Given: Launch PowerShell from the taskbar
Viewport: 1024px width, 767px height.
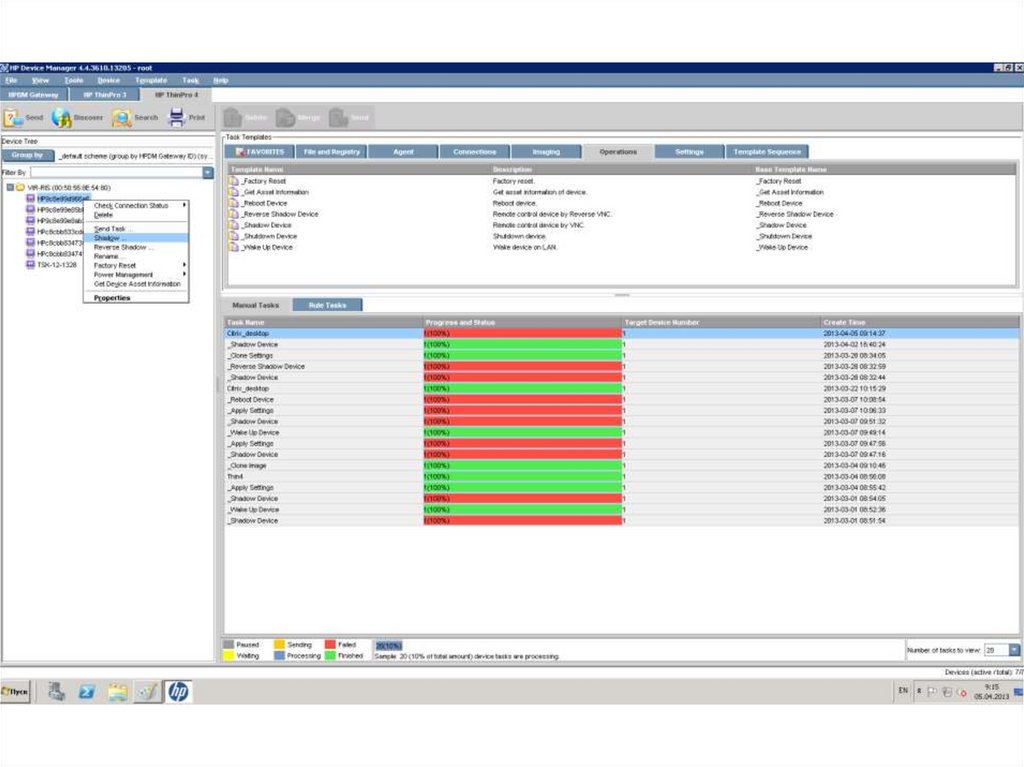Looking at the screenshot, I should point(86,691).
